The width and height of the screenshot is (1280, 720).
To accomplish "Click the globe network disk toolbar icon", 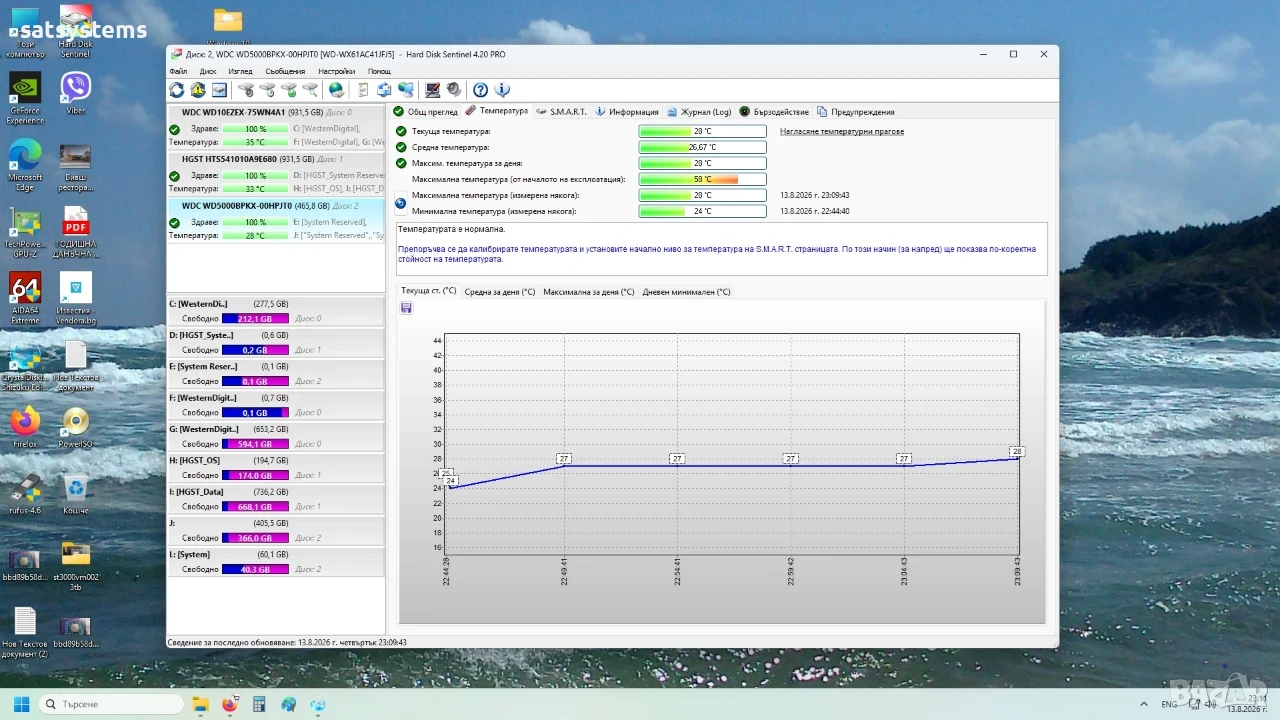I will pos(336,90).
